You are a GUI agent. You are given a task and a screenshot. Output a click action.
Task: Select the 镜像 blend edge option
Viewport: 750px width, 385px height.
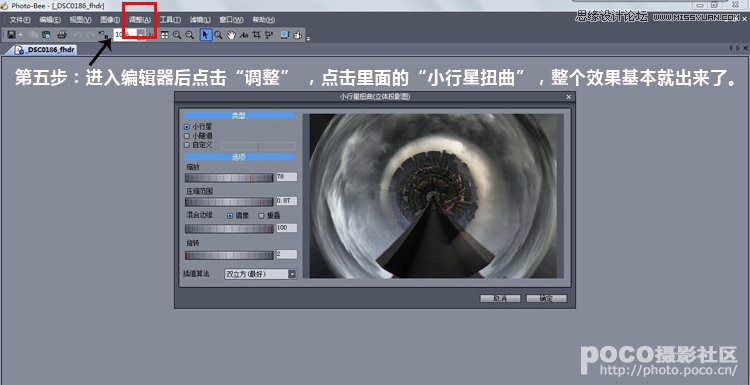click(x=238, y=216)
